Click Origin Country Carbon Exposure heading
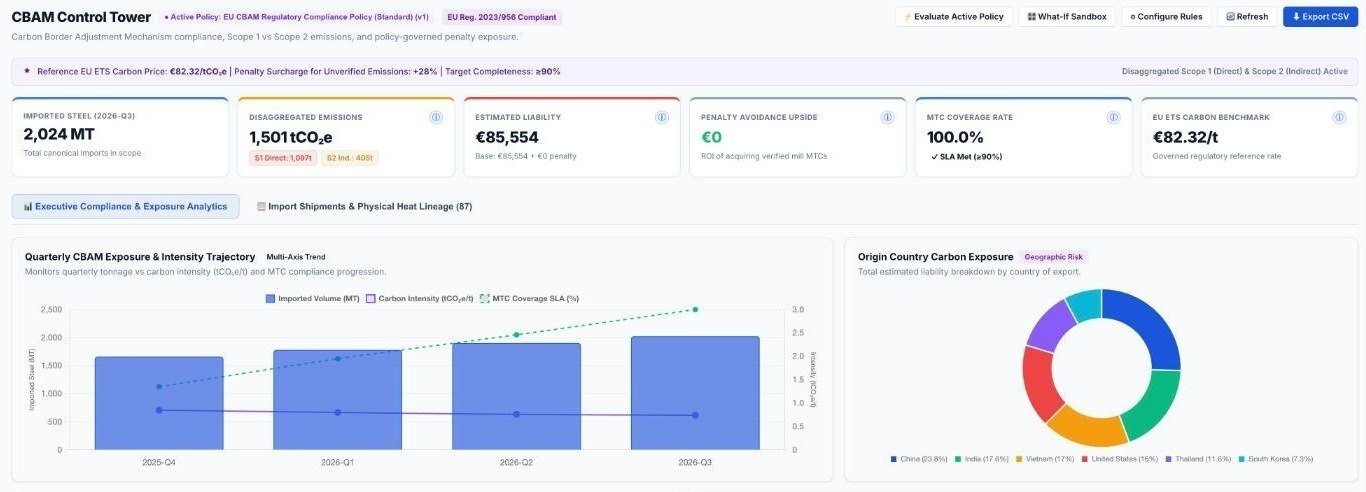This screenshot has height=492, width=1366. 935,257
